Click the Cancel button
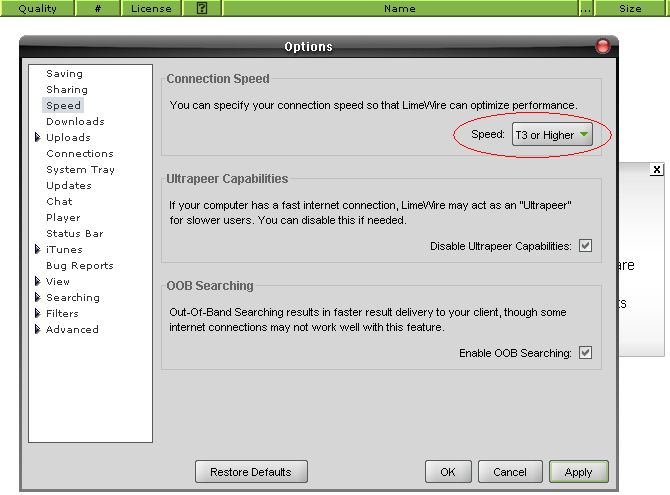The width and height of the screenshot is (670, 495). coord(510,471)
